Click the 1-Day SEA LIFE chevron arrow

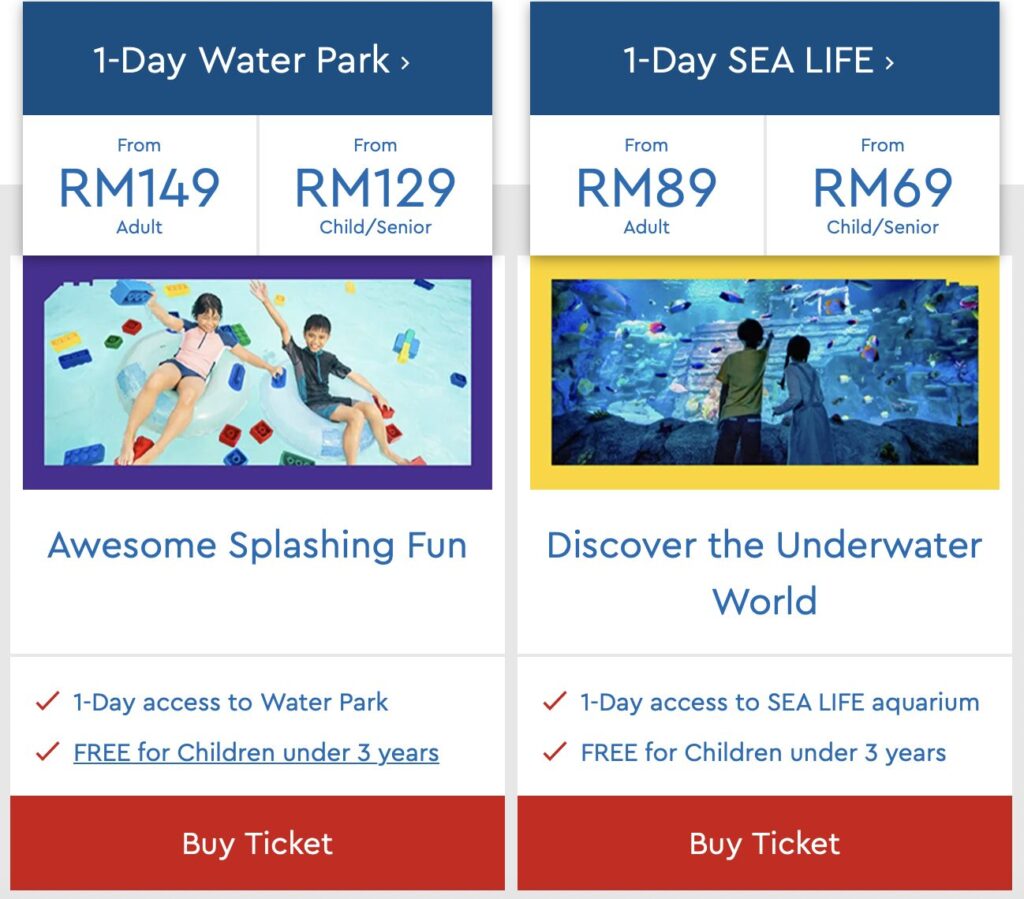point(889,63)
